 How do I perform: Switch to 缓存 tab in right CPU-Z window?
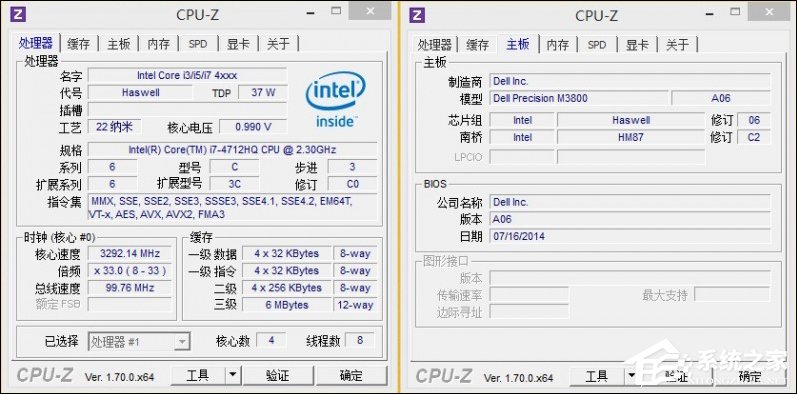pyautogui.click(x=477, y=45)
